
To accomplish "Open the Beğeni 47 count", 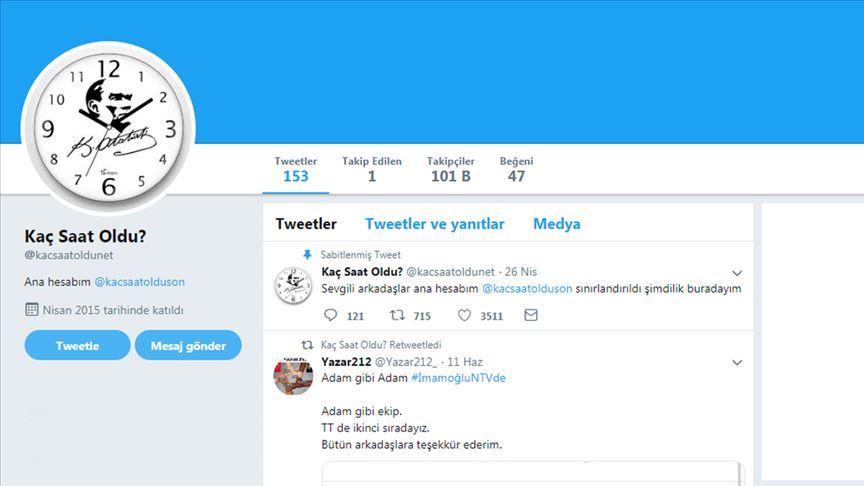I will click(516, 170).
